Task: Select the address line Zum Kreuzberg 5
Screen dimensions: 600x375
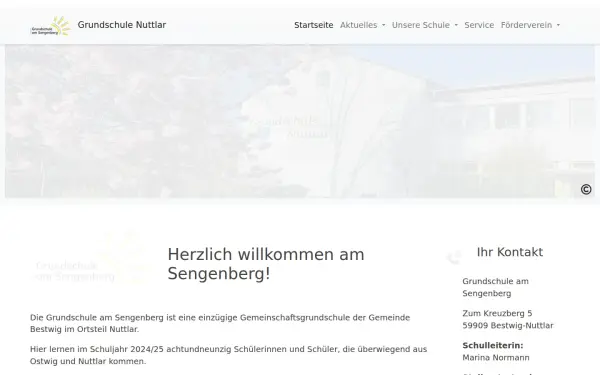Action: [497, 313]
